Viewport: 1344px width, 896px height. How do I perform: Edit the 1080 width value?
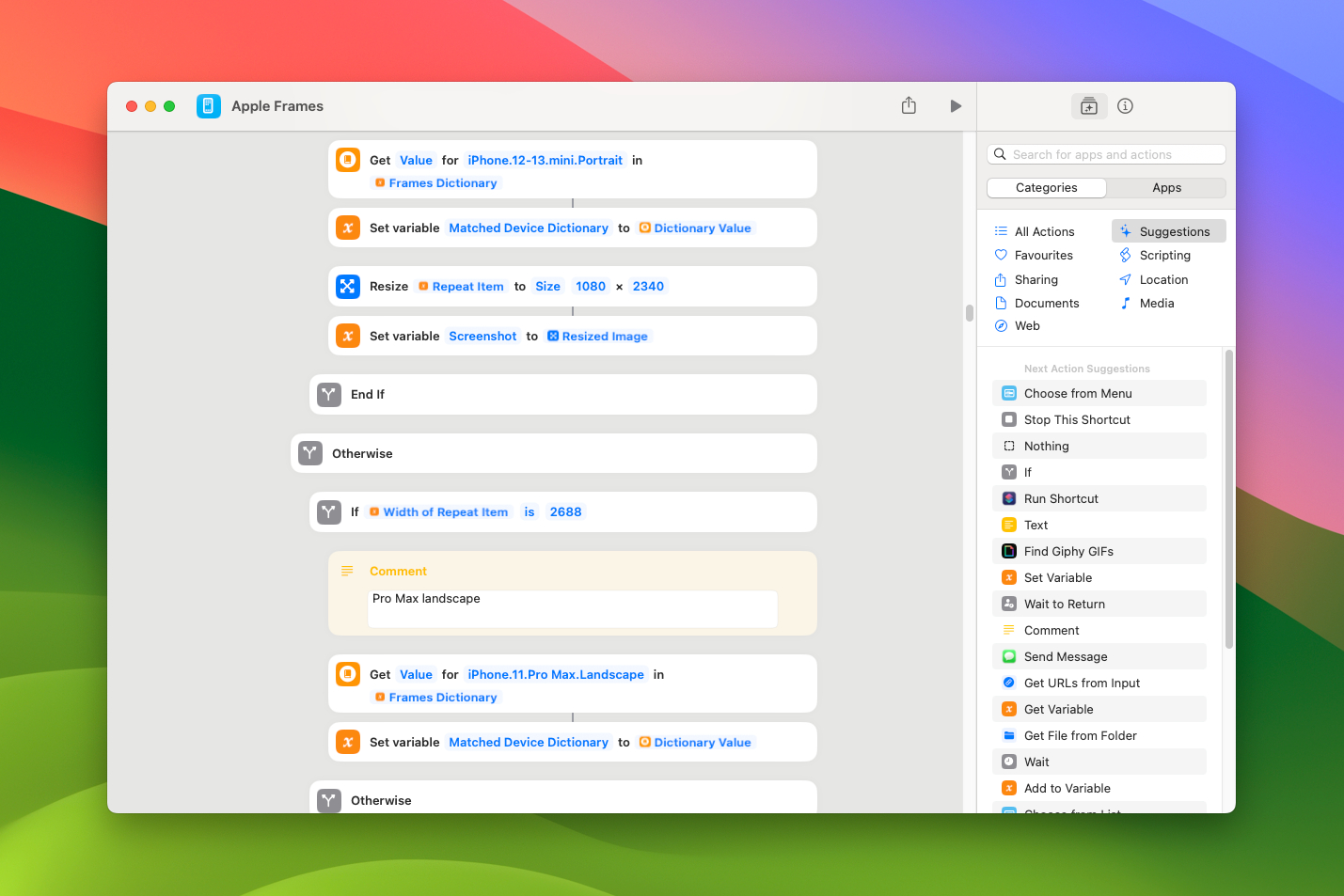coord(591,286)
